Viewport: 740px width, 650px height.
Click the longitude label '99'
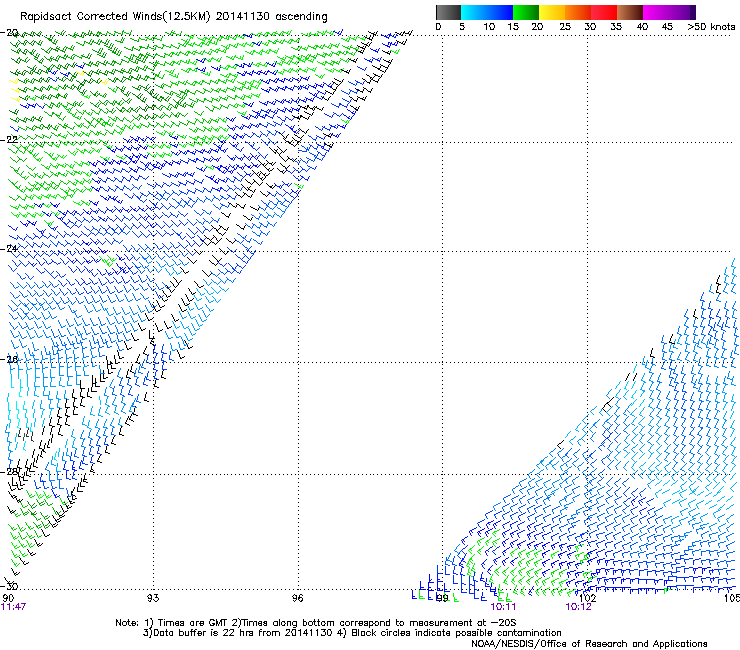tap(442, 598)
